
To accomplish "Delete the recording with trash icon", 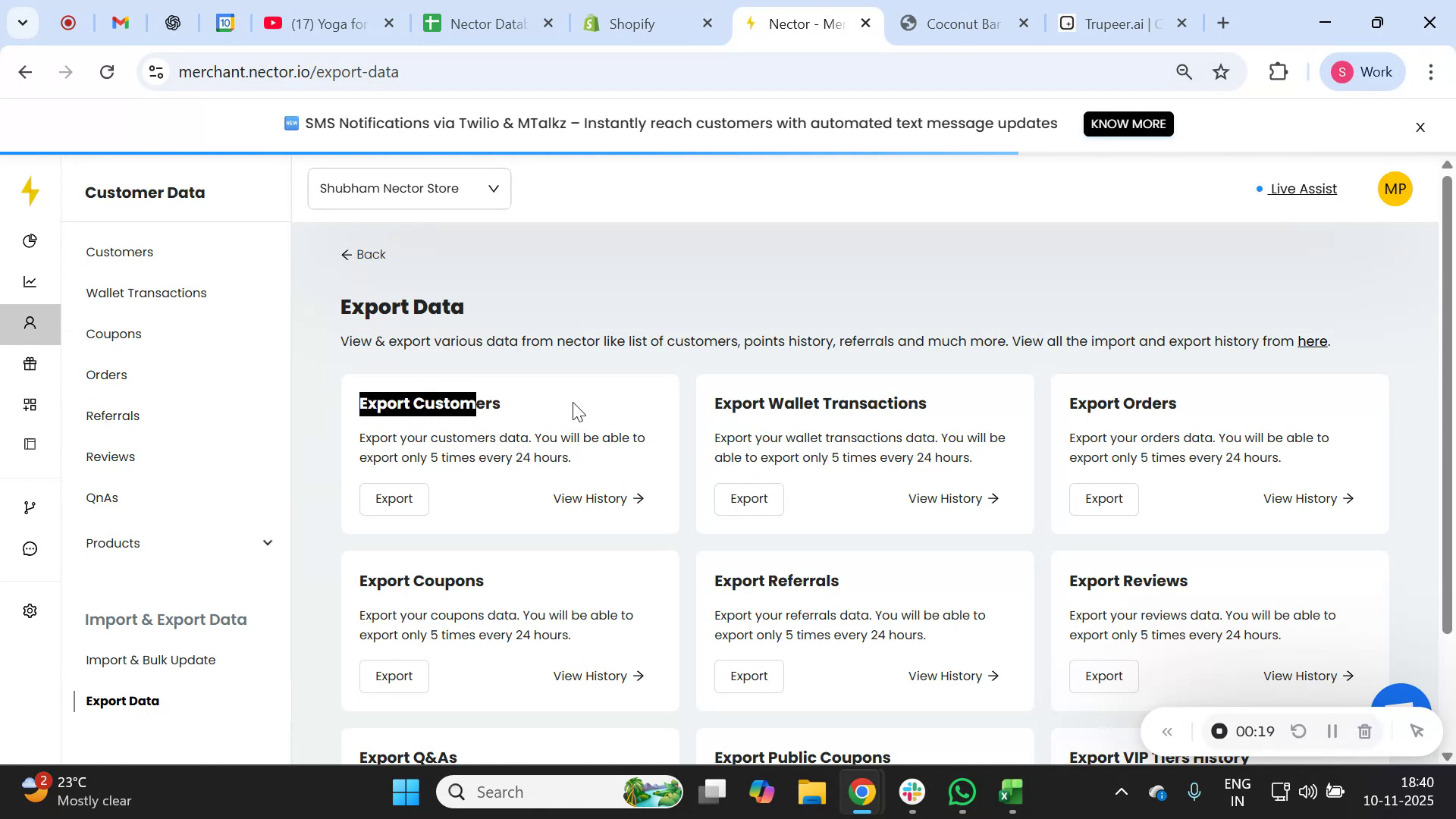I will 1364,732.
